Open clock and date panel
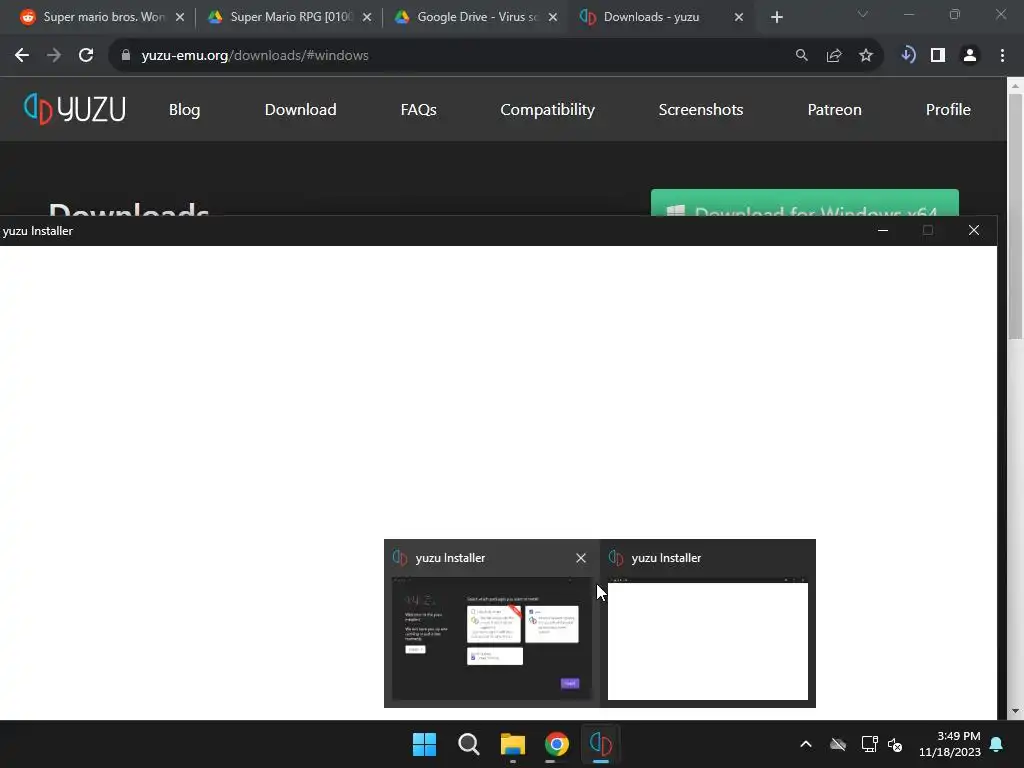 point(950,744)
